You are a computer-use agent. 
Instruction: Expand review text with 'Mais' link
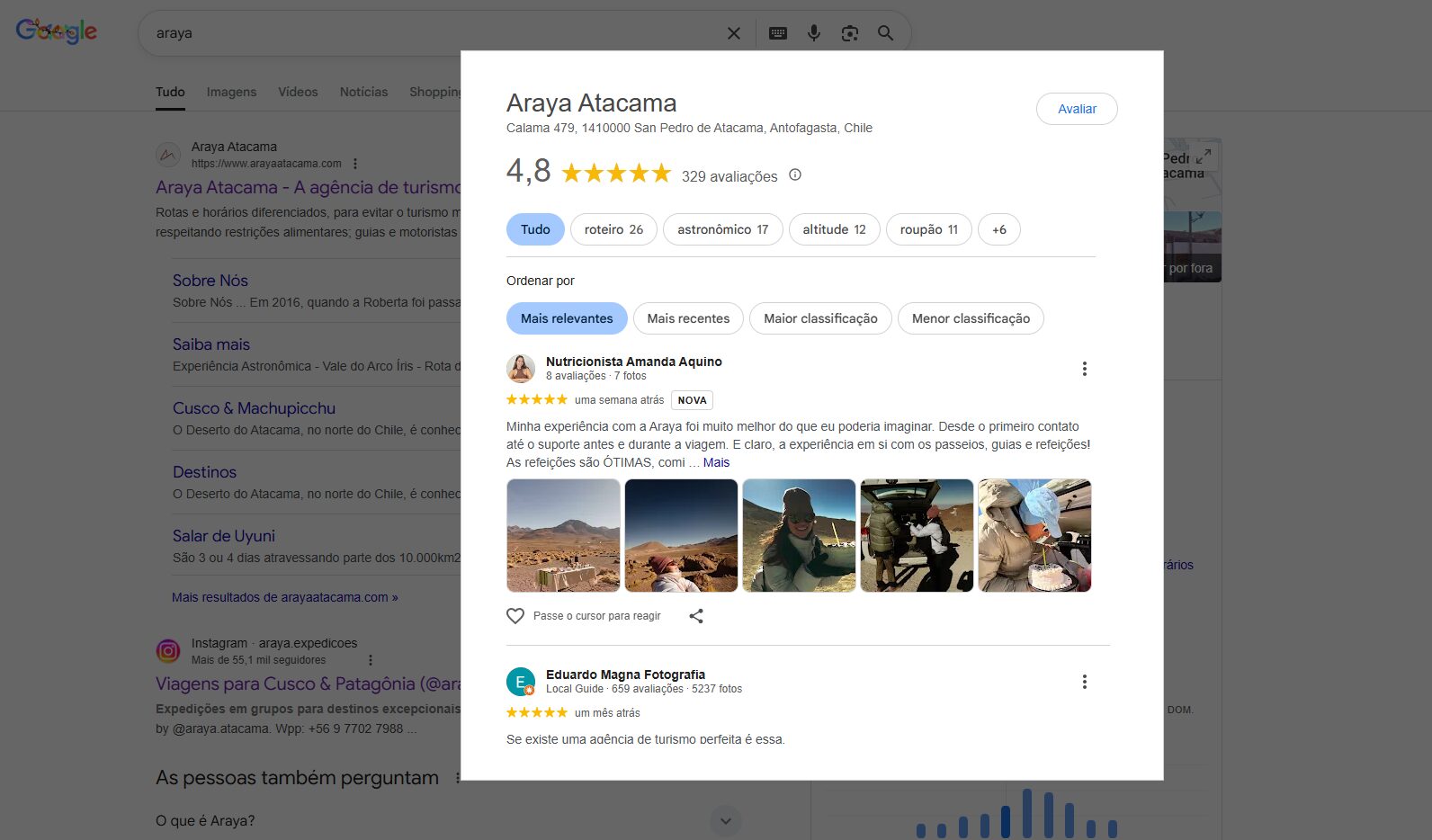[x=716, y=462]
